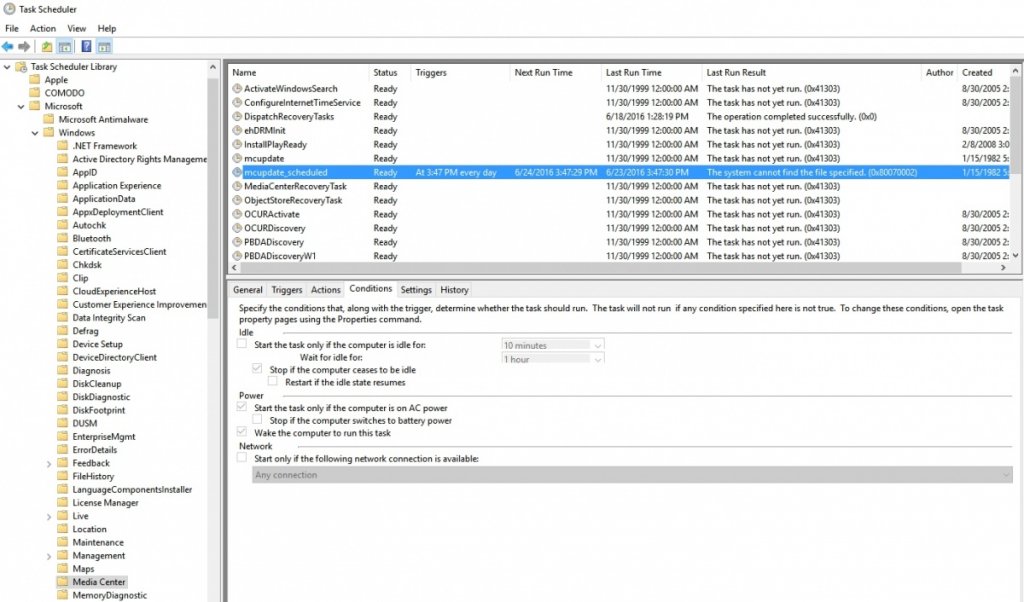
Task: Click the folder icon beside Media Center
Action: (63, 582)
